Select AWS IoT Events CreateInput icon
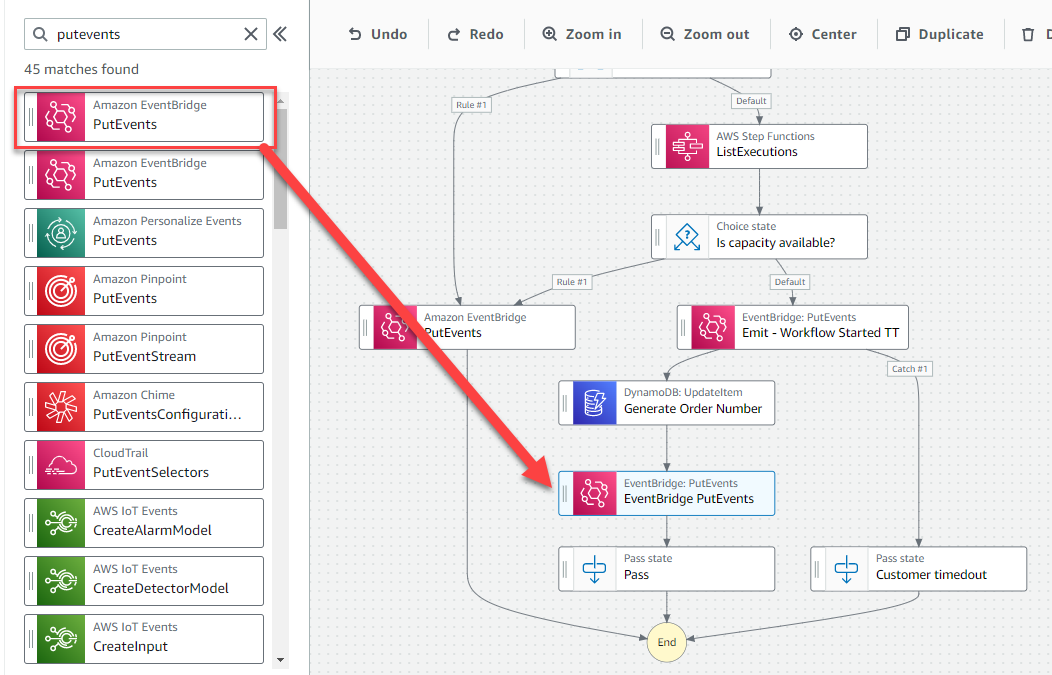Screen dimensions: 1052x675 coord(61,639)
